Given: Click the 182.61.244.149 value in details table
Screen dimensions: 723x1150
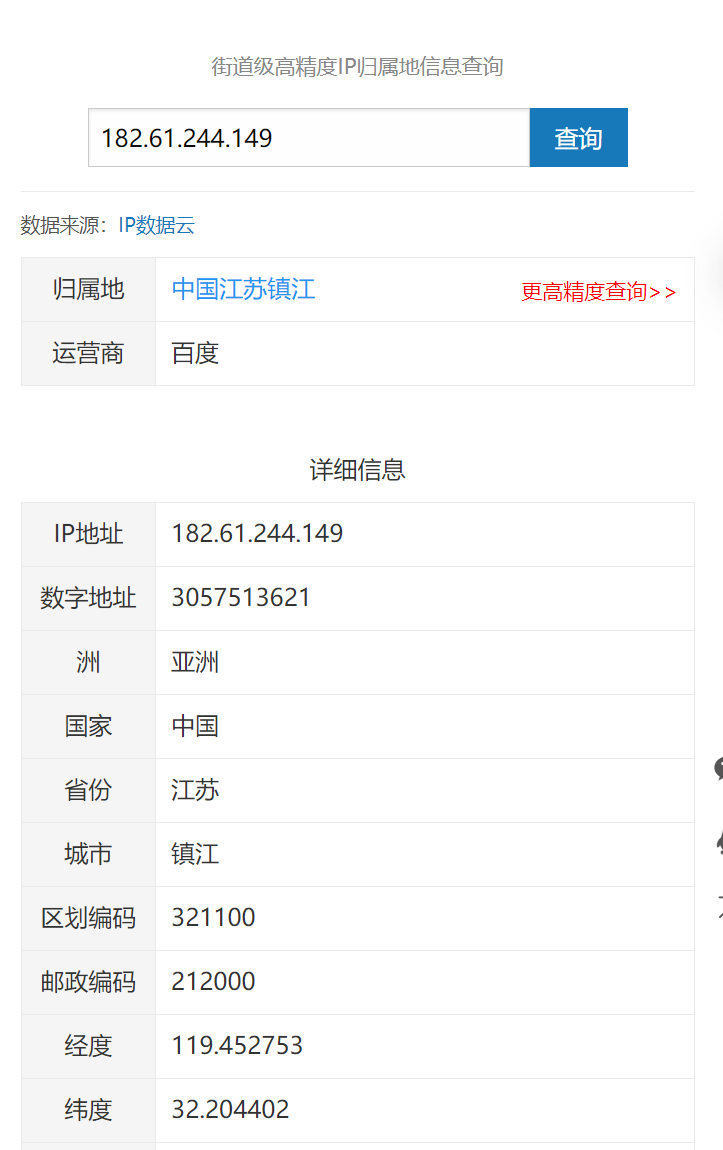Looking at the screenshot, I should coord(257,533).
